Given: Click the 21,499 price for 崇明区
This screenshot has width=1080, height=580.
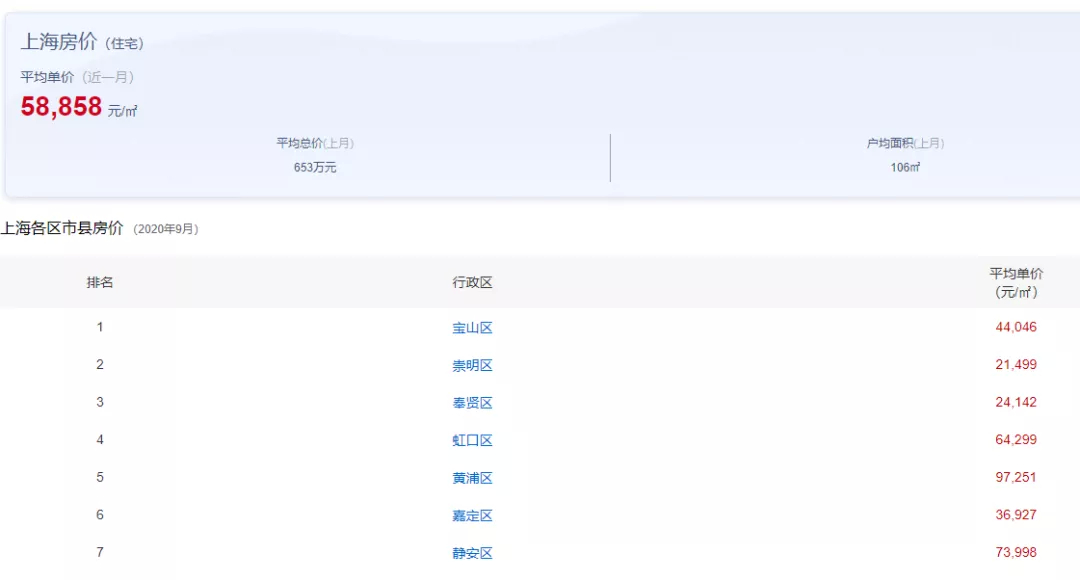Looking at the screenshot, I should coord(1016,364).
